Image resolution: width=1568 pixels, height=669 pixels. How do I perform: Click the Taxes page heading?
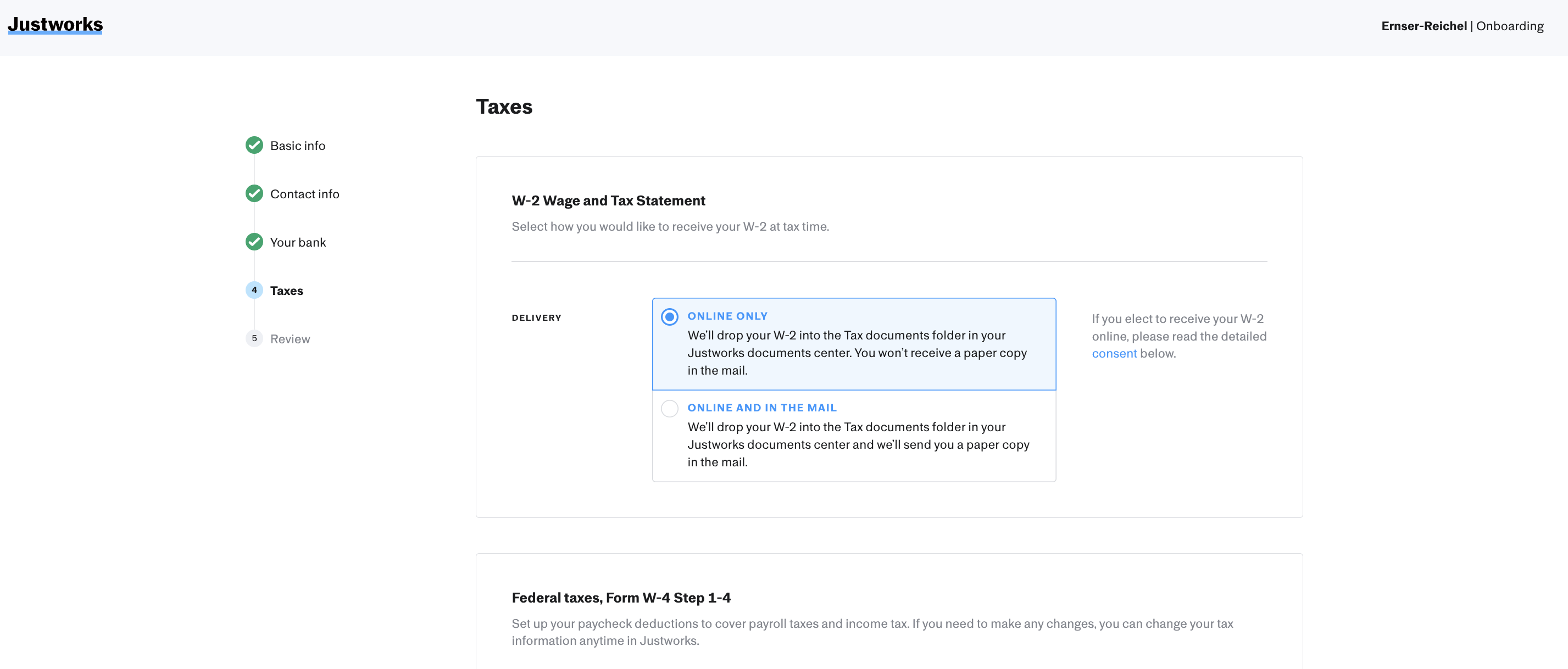click(504, 107)
